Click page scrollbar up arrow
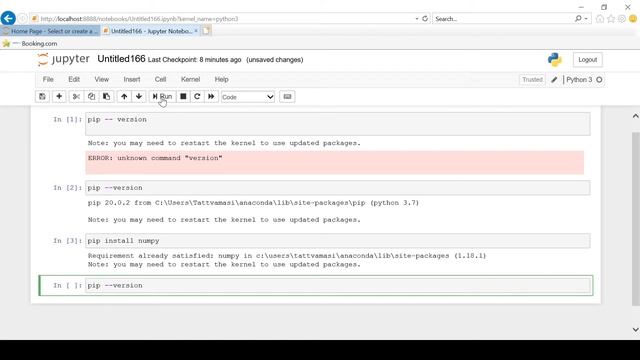Viewport: 640px width, 360px height. coord(636,116)
